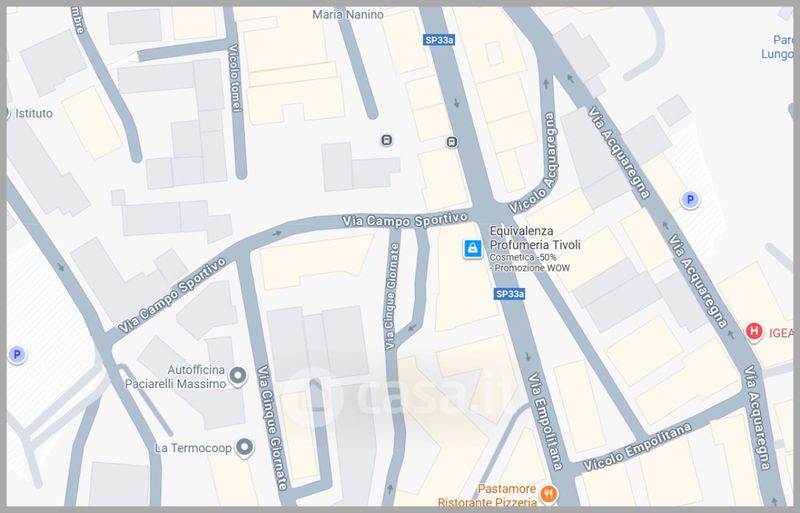
Task: Select the parking P icon beside Via Acquaregna
Action: pos(689,200)
